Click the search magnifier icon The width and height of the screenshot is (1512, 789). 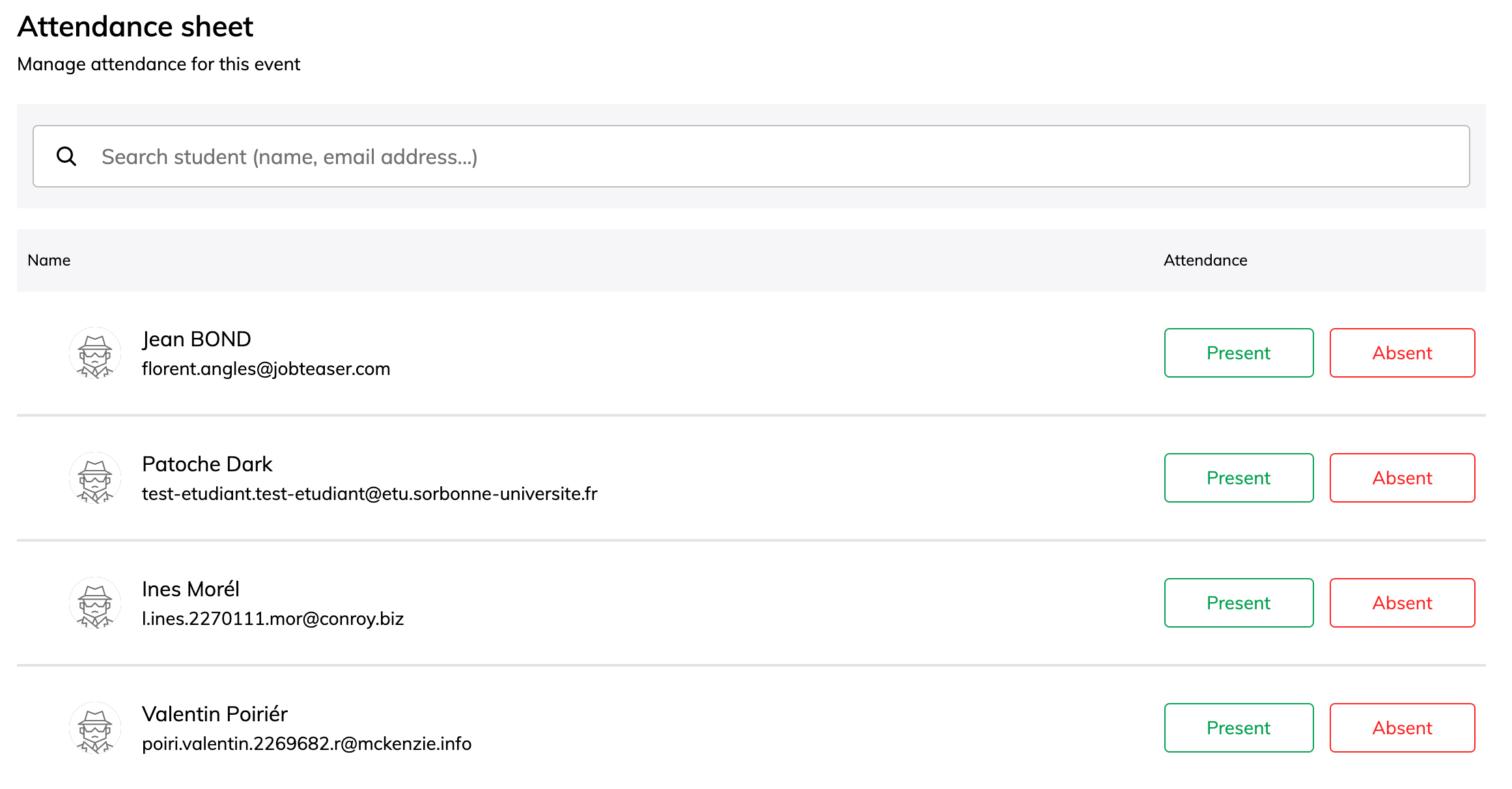[x=66, y=156]
